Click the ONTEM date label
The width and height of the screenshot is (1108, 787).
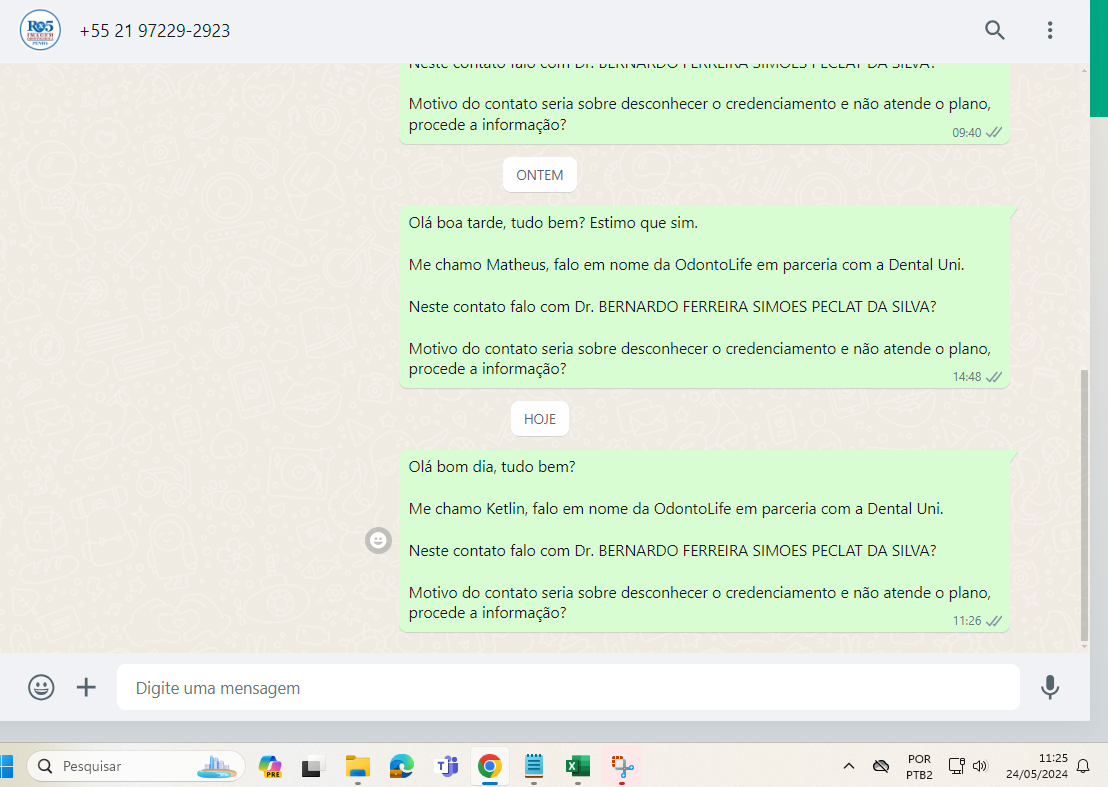[540, 175]
